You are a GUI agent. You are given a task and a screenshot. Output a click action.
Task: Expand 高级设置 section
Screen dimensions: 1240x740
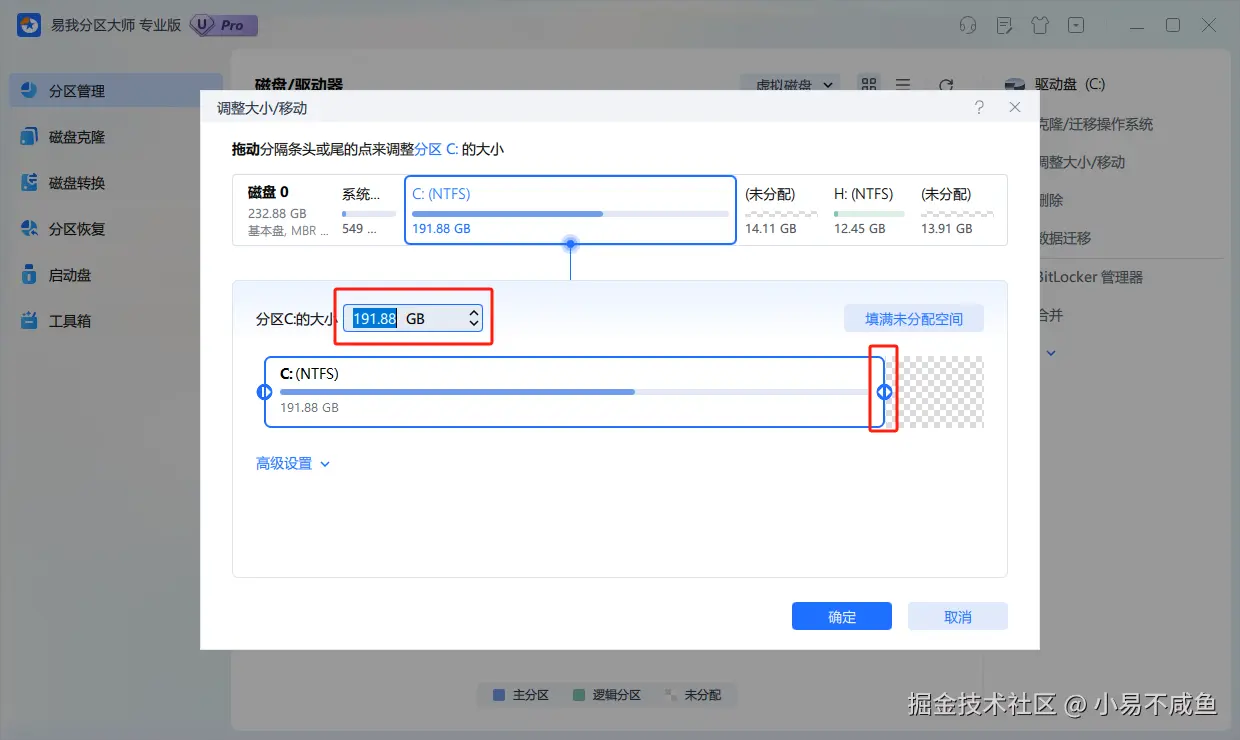(x=293, y=464)
